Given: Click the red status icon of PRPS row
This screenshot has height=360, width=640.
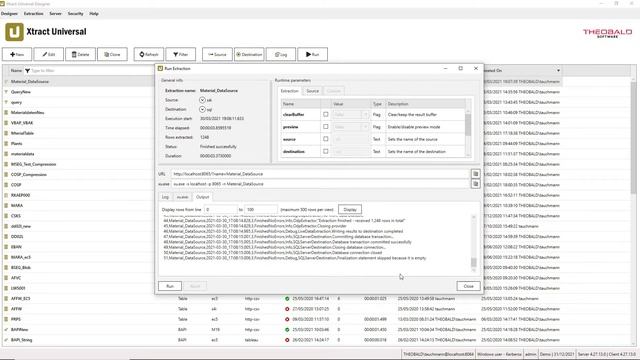Looking at the screenshot, I should 287,319.
